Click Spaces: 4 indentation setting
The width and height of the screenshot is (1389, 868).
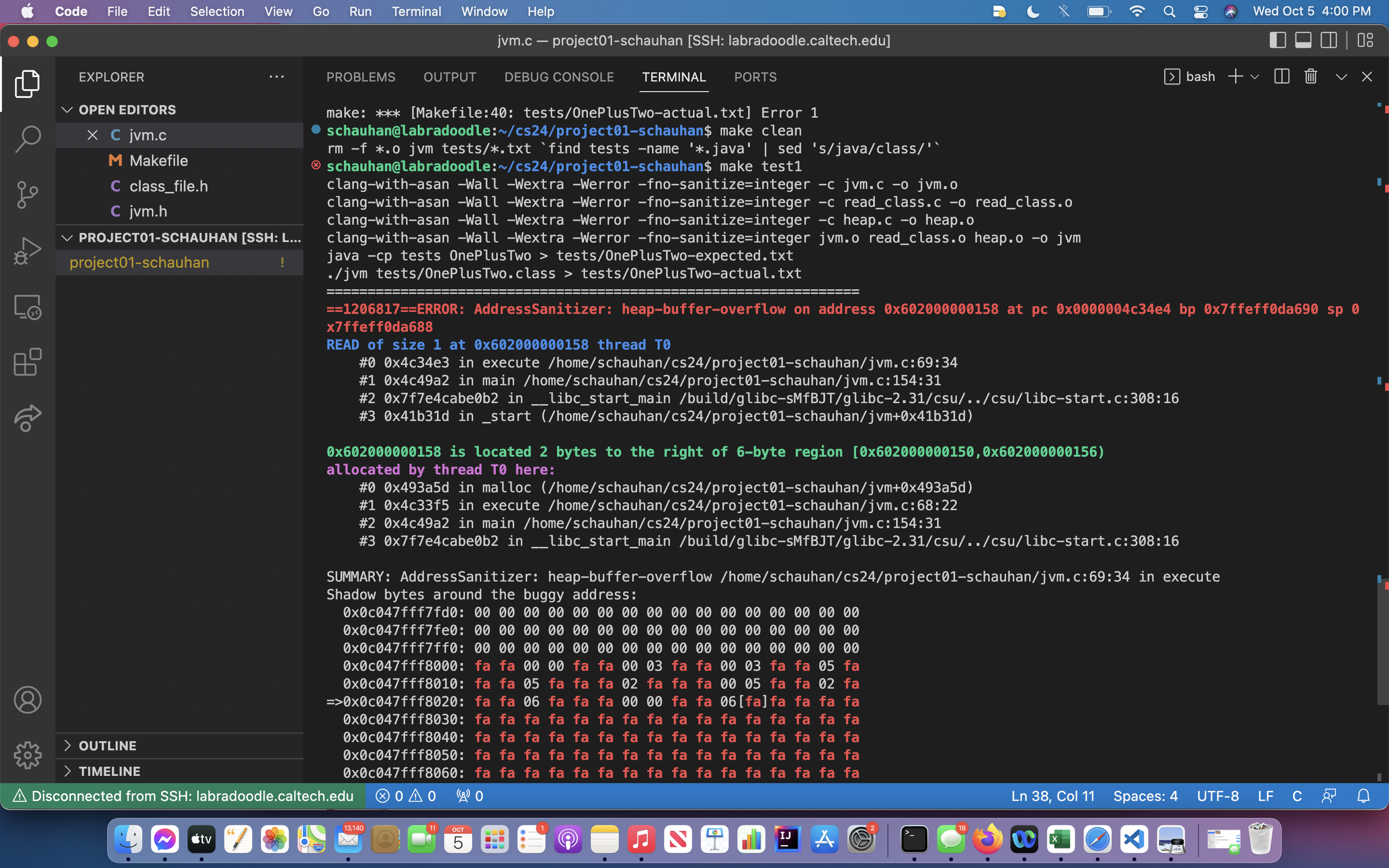[x=1145, y=796]
